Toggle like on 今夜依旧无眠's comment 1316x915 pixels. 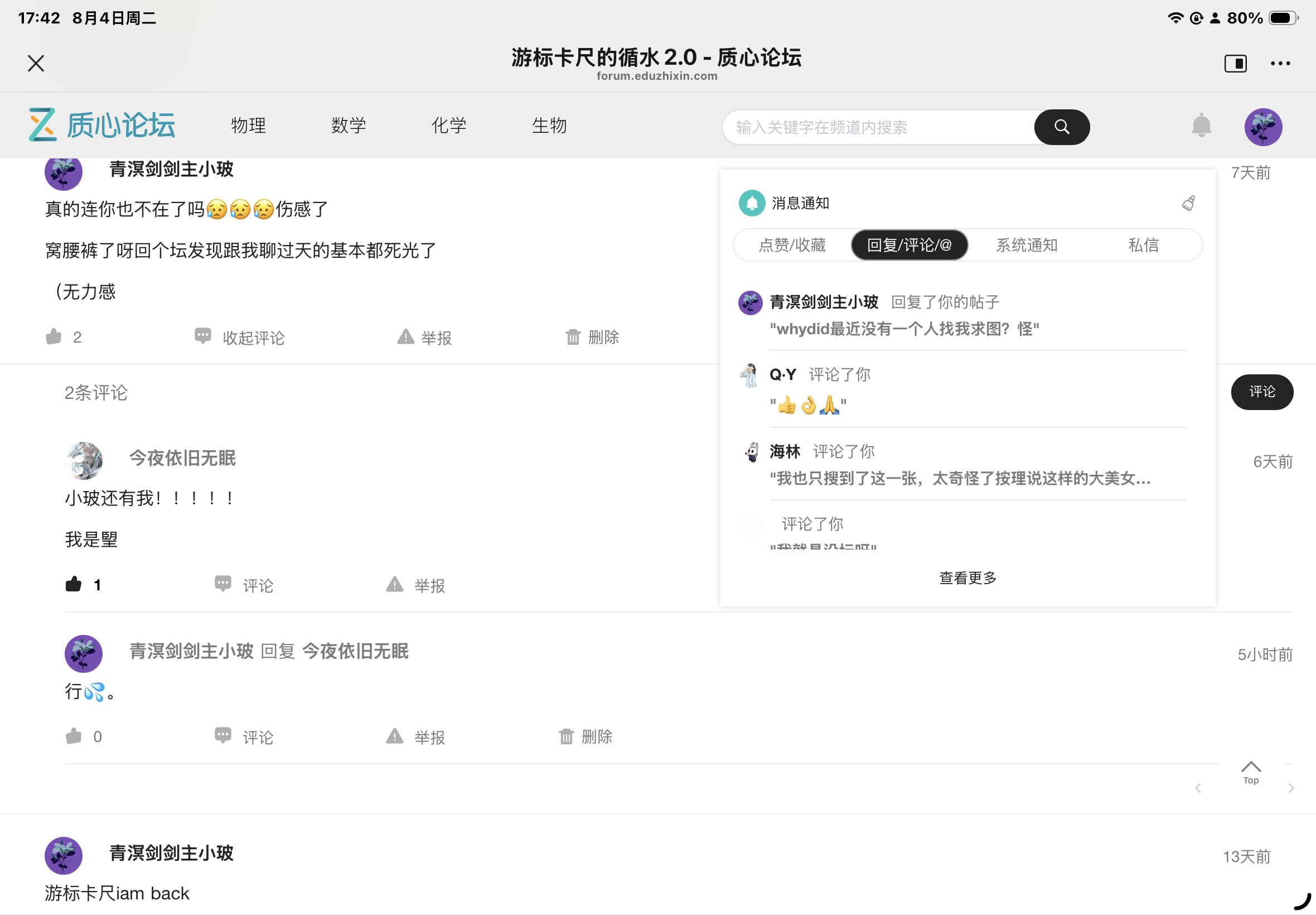pyautogui.click(x=83, y=585)
